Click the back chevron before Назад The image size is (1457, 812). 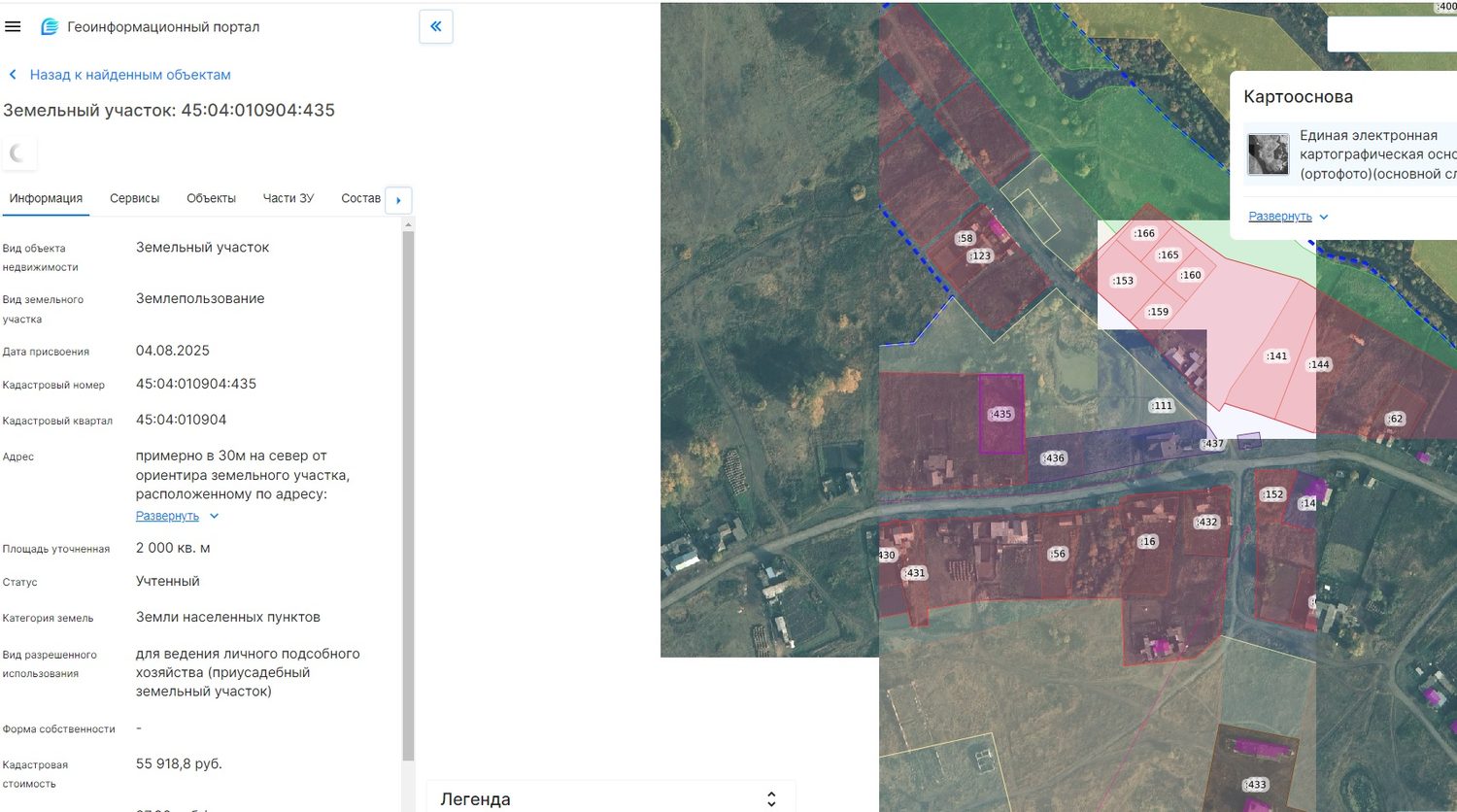[13, 75]
